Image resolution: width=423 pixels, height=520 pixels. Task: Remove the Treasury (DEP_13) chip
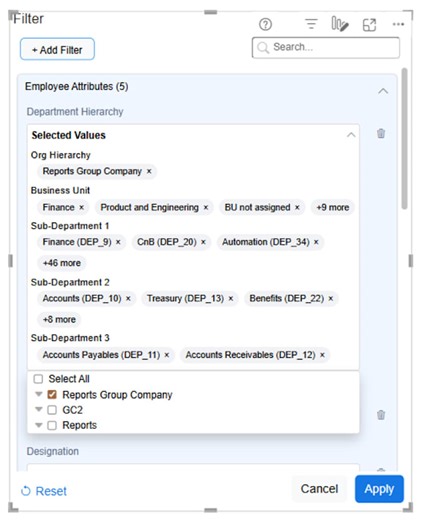pyautogui.click(x=231, y=298)
